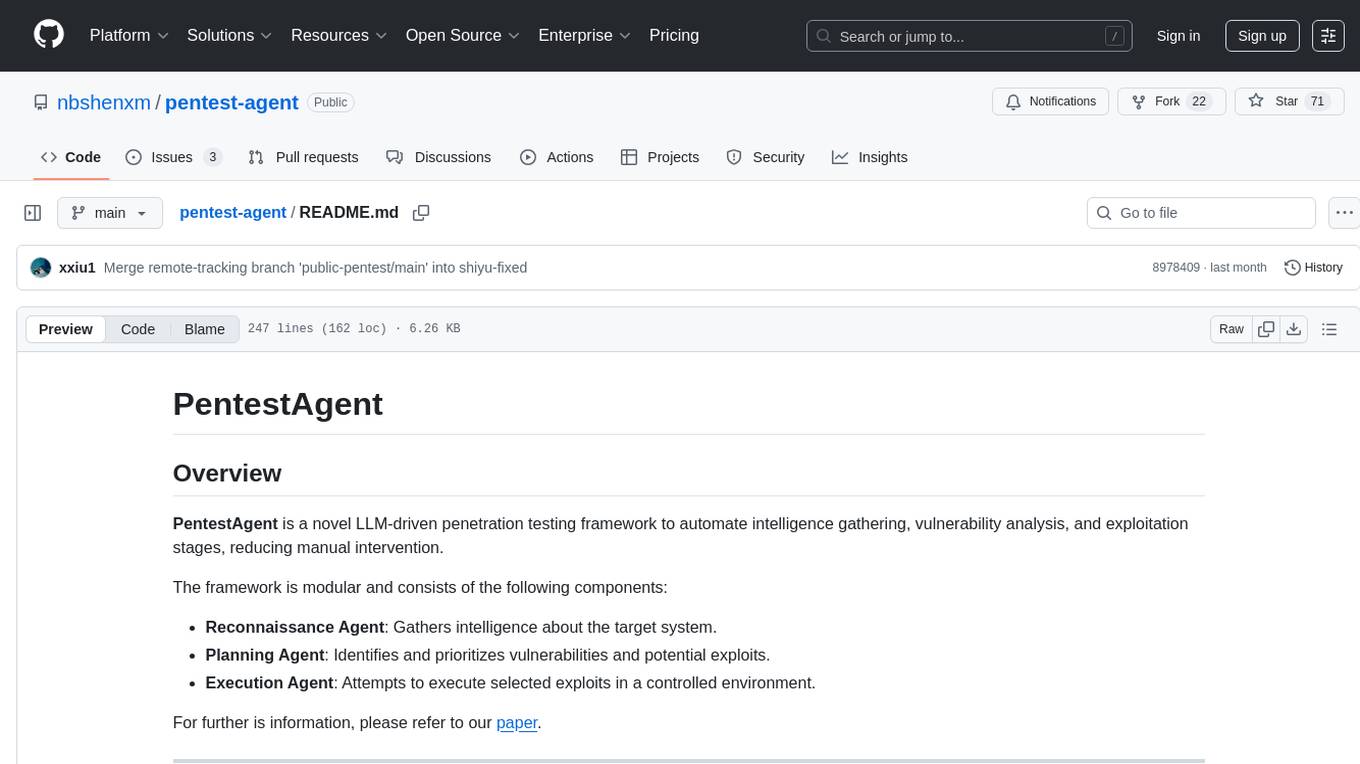
Task: Switch to the Pull requests tab
Action: (x=303, y=157)
